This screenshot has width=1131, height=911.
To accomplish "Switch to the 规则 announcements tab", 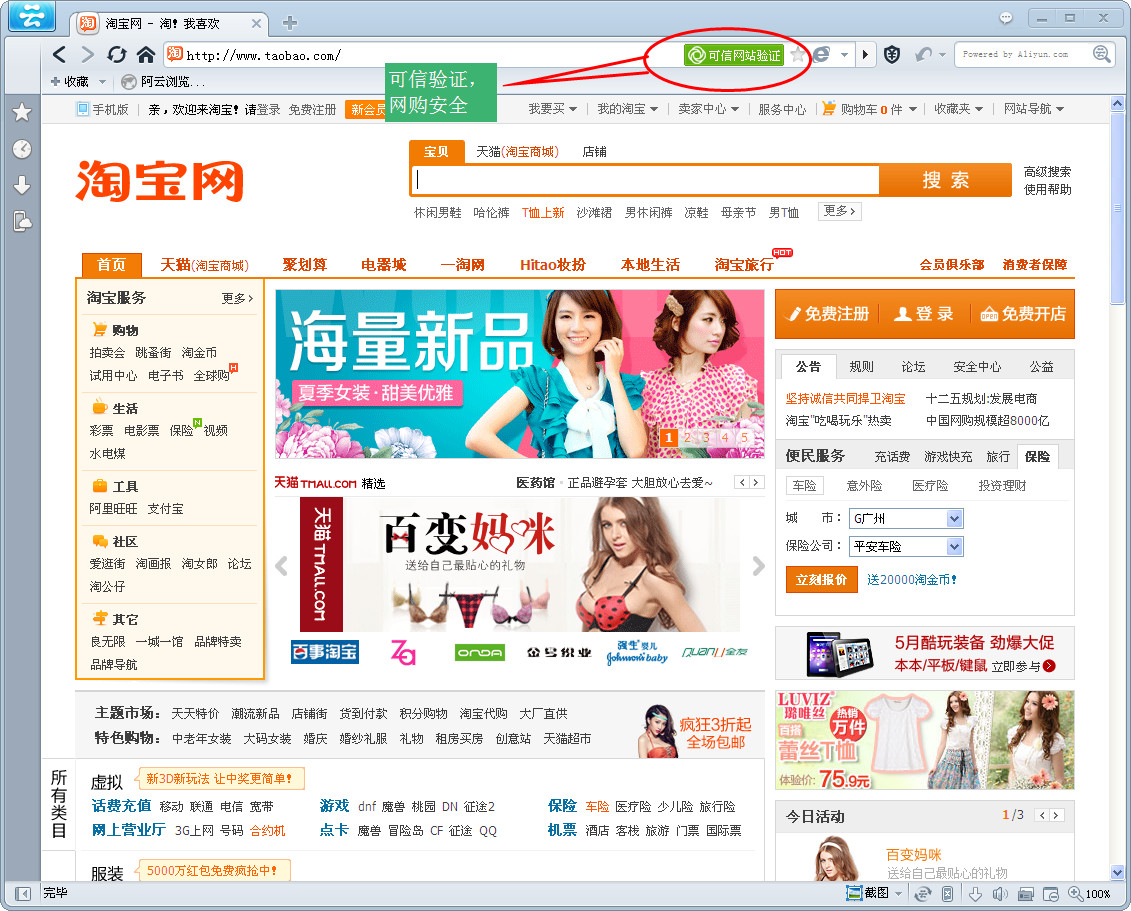I will tap(861, 366).
